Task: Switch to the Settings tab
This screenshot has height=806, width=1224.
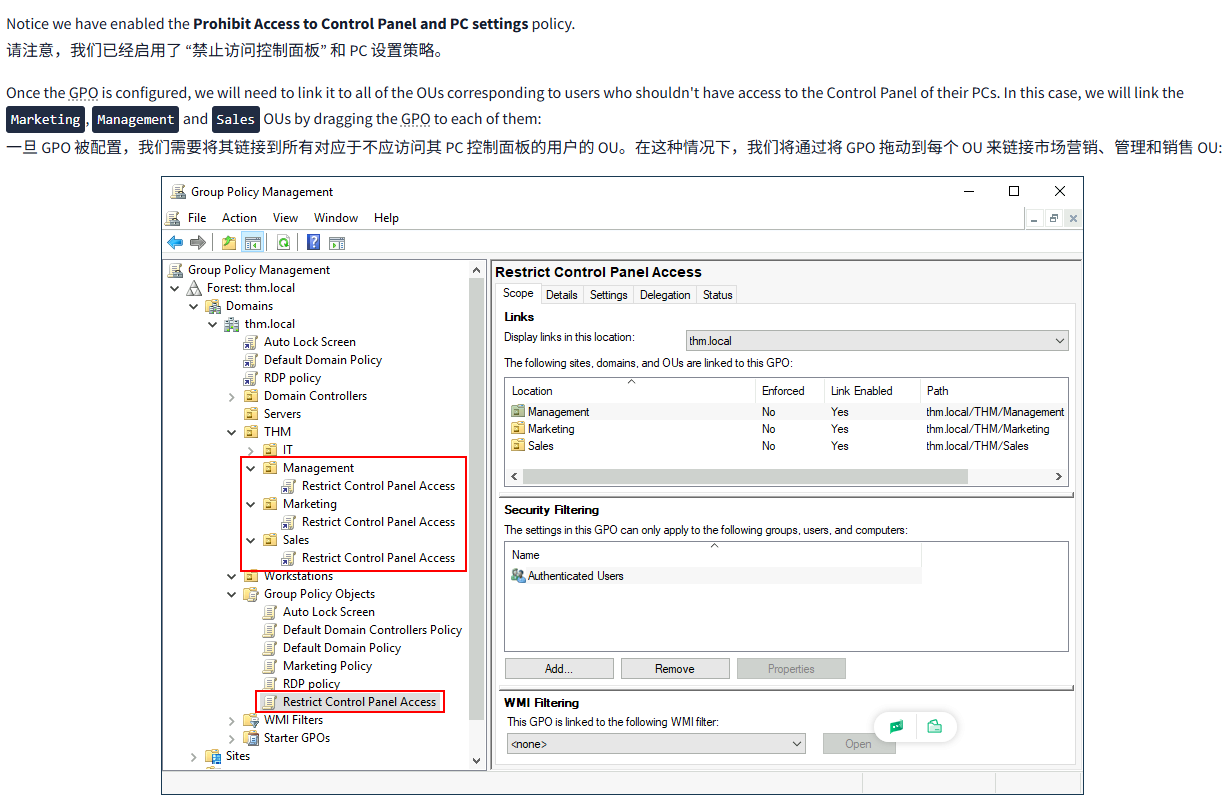Action: click(608, 295)
